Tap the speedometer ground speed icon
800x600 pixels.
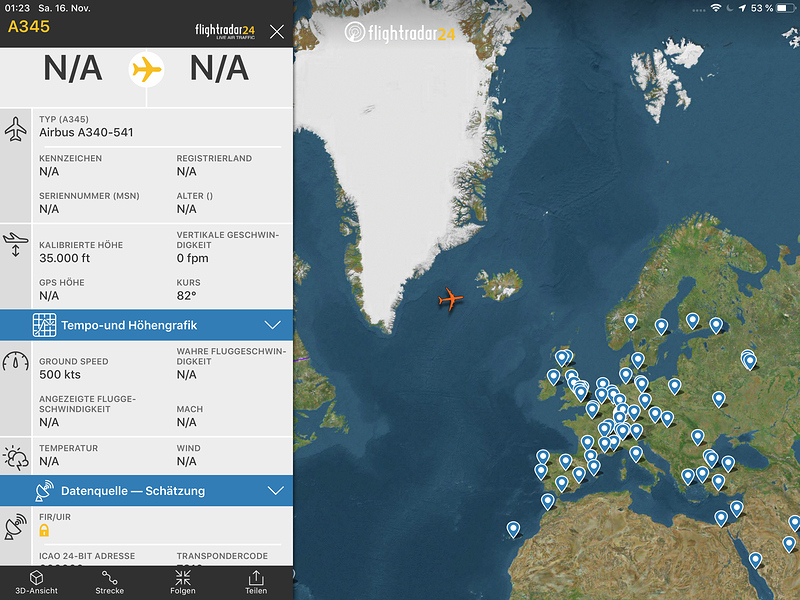[16, 361]
